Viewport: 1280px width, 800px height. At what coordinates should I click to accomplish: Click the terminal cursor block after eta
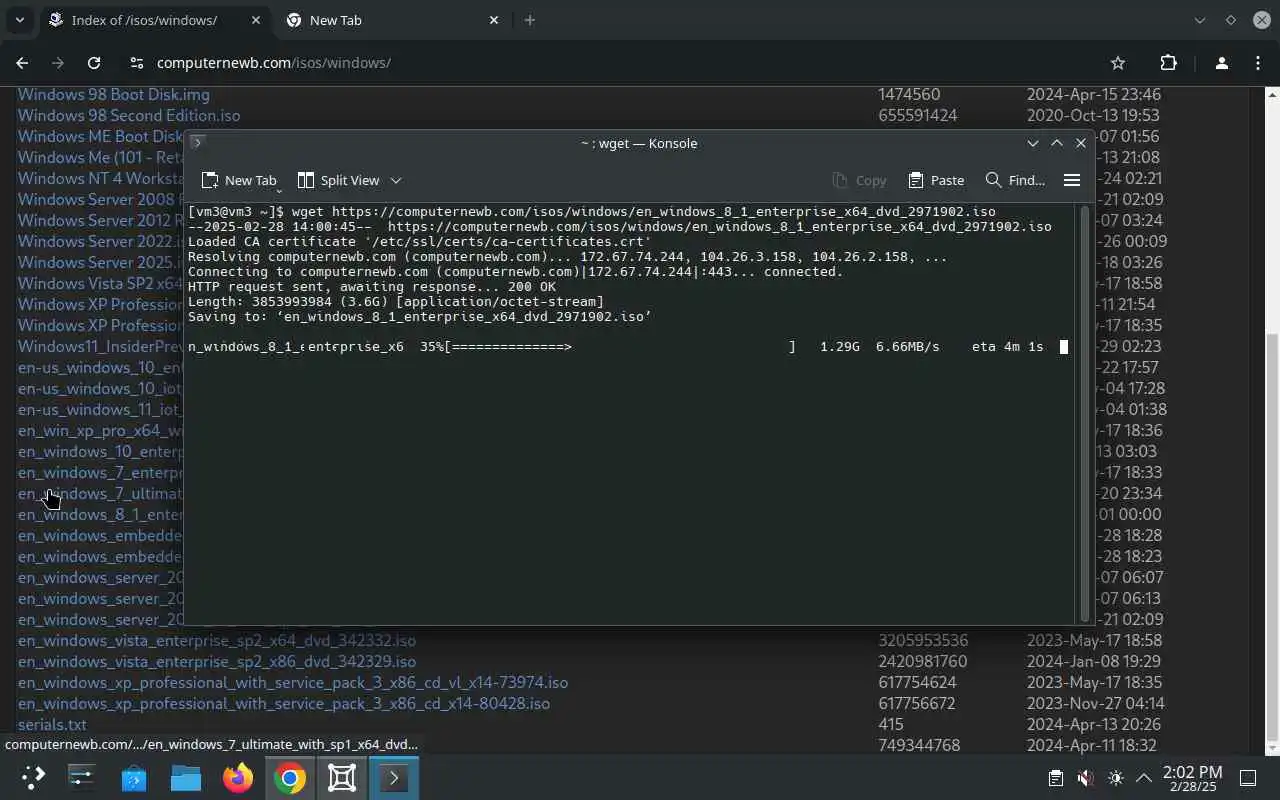click(1064, 347)
